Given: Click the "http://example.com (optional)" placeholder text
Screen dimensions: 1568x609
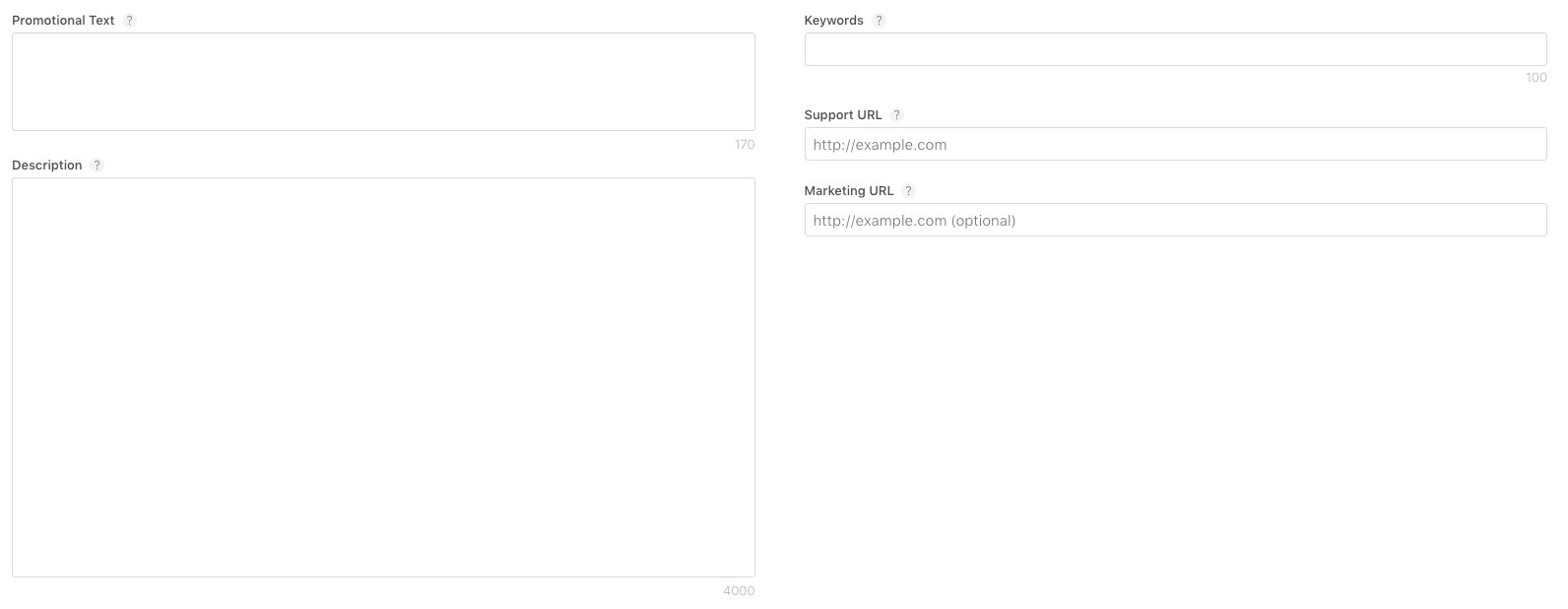Looking at the screenshot, I should click(914, 221).
